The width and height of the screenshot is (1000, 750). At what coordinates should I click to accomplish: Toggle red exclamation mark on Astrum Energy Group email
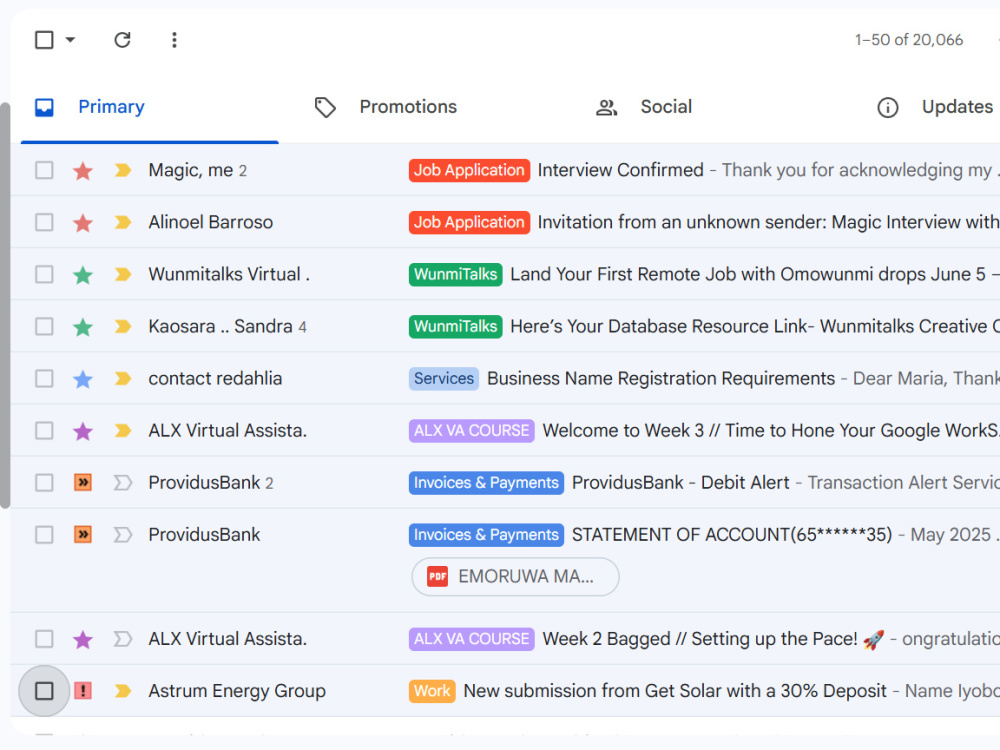point(83,691)
